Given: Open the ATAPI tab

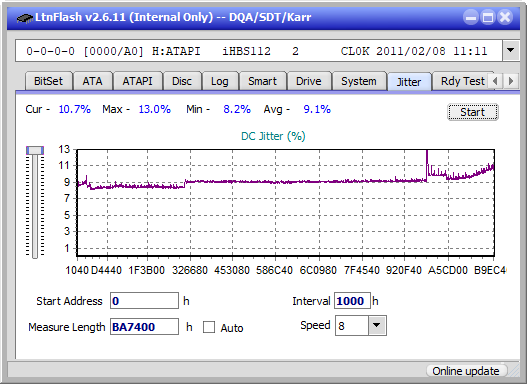Looking at the screenshot, I should click(137, 81).
